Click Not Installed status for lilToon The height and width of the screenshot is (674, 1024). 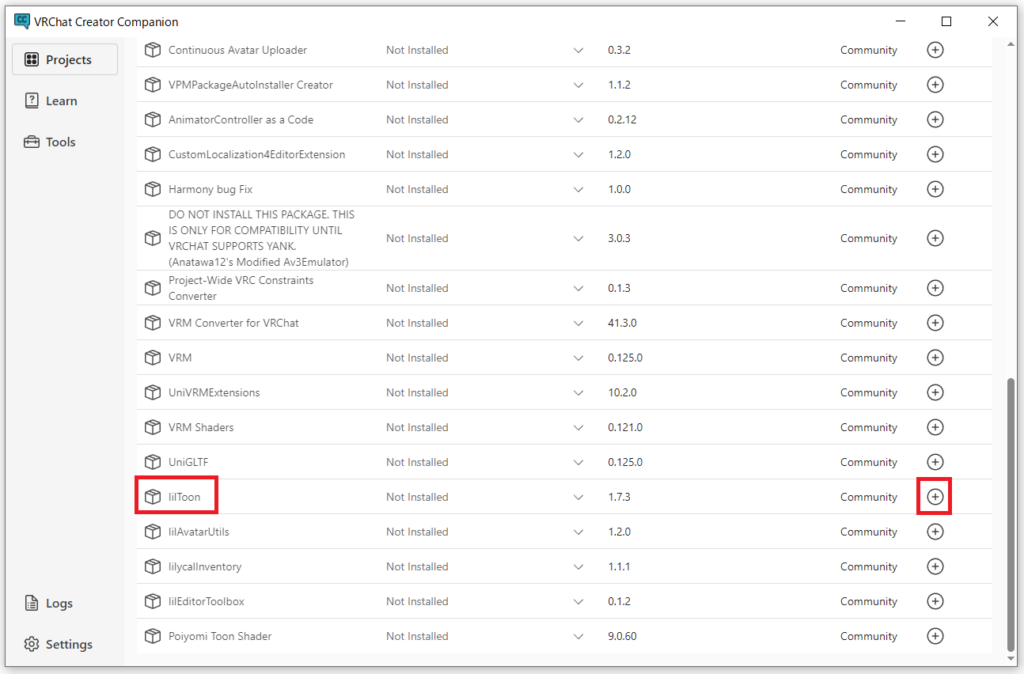417,497
